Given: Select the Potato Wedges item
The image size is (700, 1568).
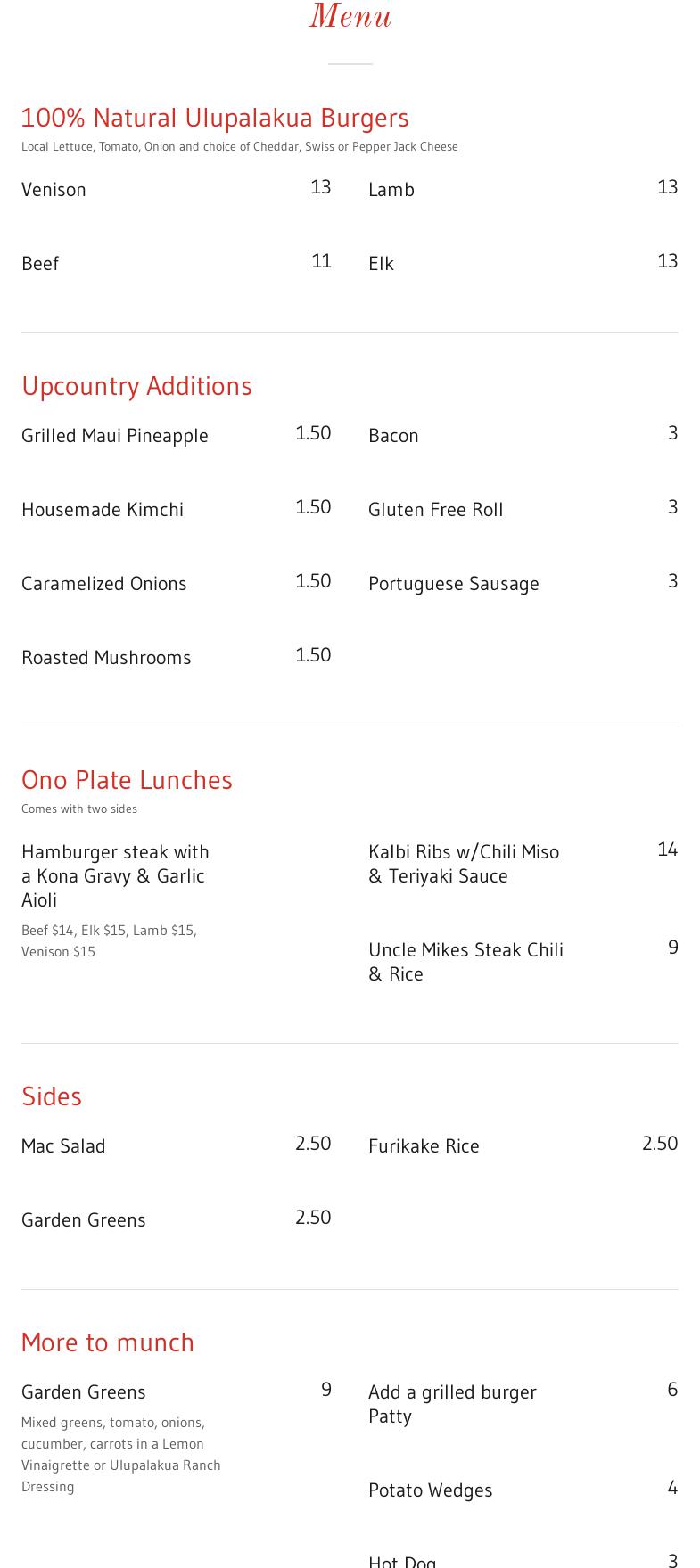Looking at the screenshot, I should click(x=431, y=1490).
